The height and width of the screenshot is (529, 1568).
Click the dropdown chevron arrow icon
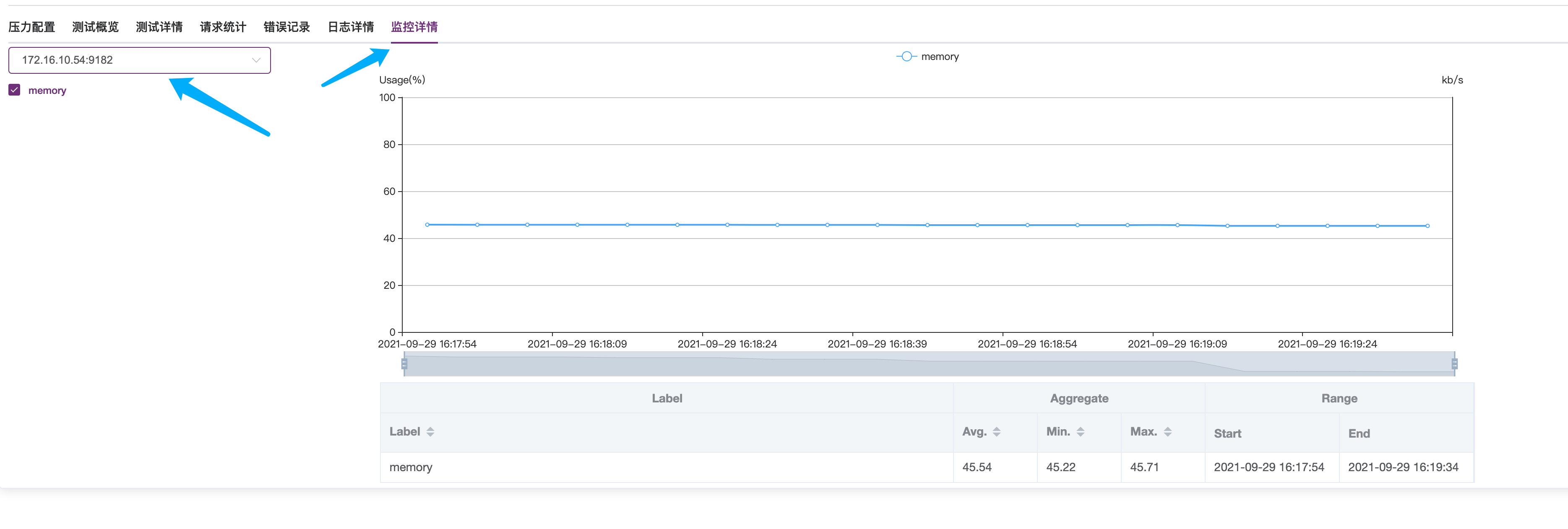(256, 60)
